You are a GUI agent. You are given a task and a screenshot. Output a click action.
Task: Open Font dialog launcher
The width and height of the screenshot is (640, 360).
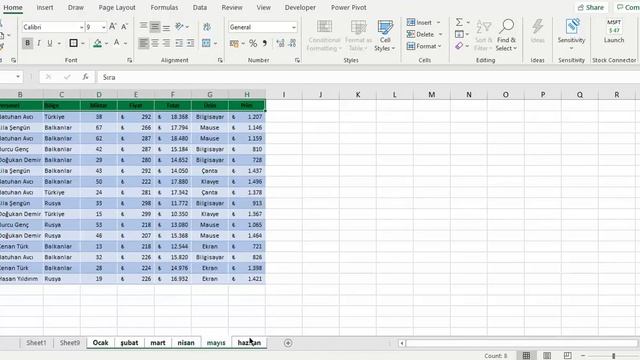pyautogui.click(x=129, y=60)
